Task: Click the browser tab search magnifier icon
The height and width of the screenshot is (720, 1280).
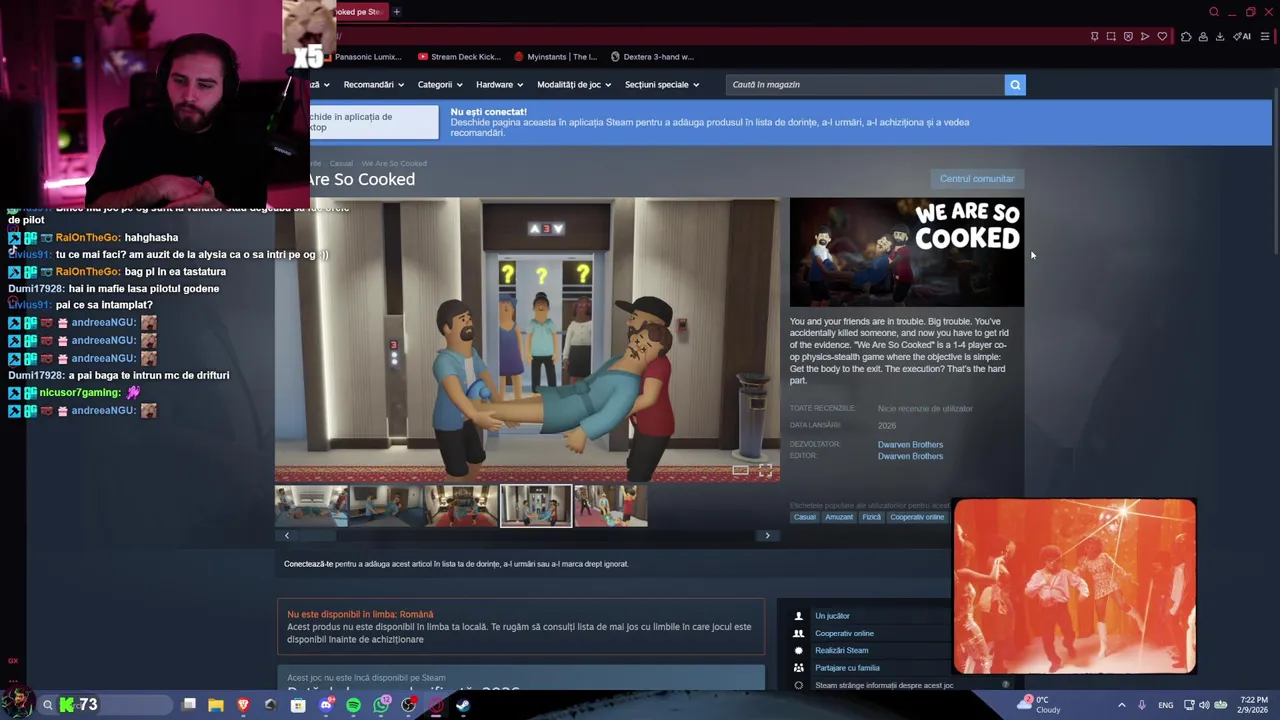Action: 1214,12
